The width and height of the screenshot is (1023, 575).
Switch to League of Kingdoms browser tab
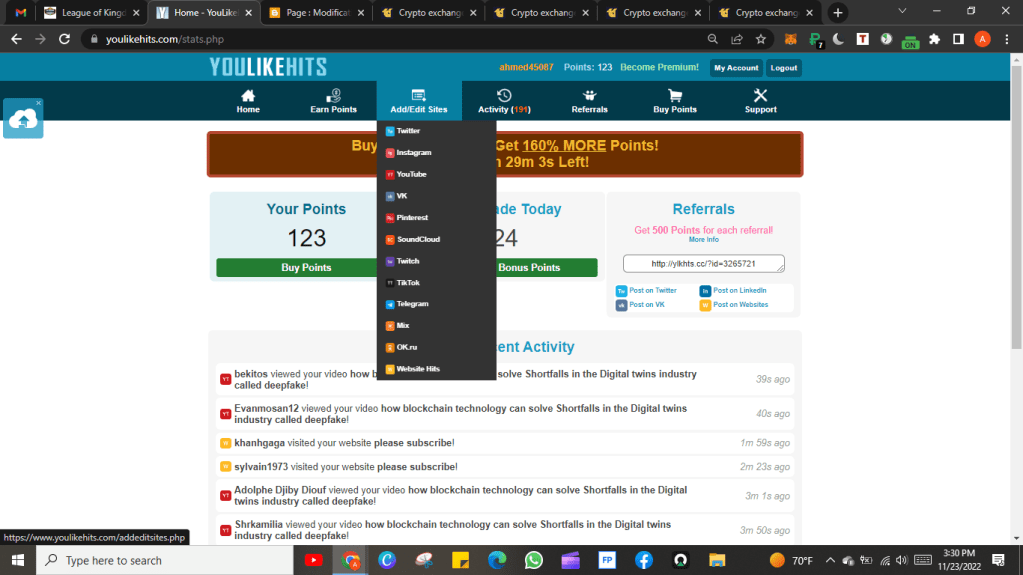pyautogui.click(x=89, y=13)
